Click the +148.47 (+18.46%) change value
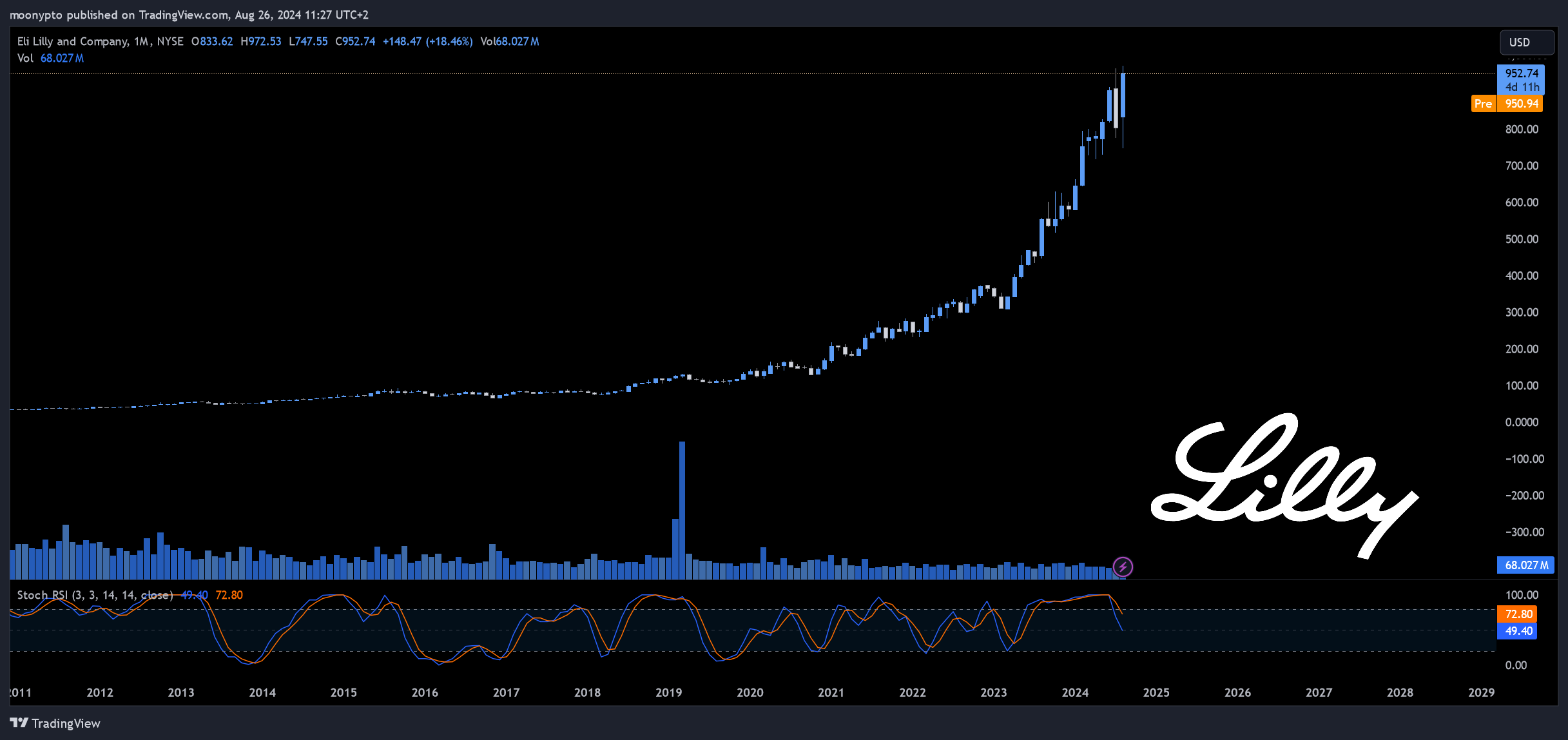1568x740 pixels. (427, 41)
